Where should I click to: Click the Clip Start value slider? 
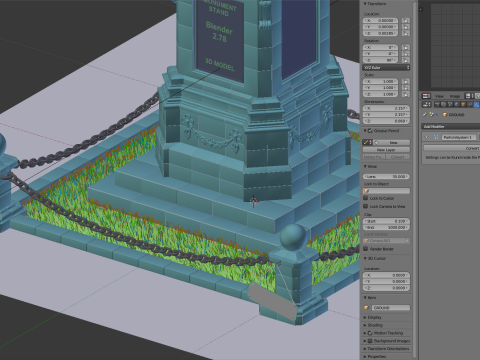[386, 221]
